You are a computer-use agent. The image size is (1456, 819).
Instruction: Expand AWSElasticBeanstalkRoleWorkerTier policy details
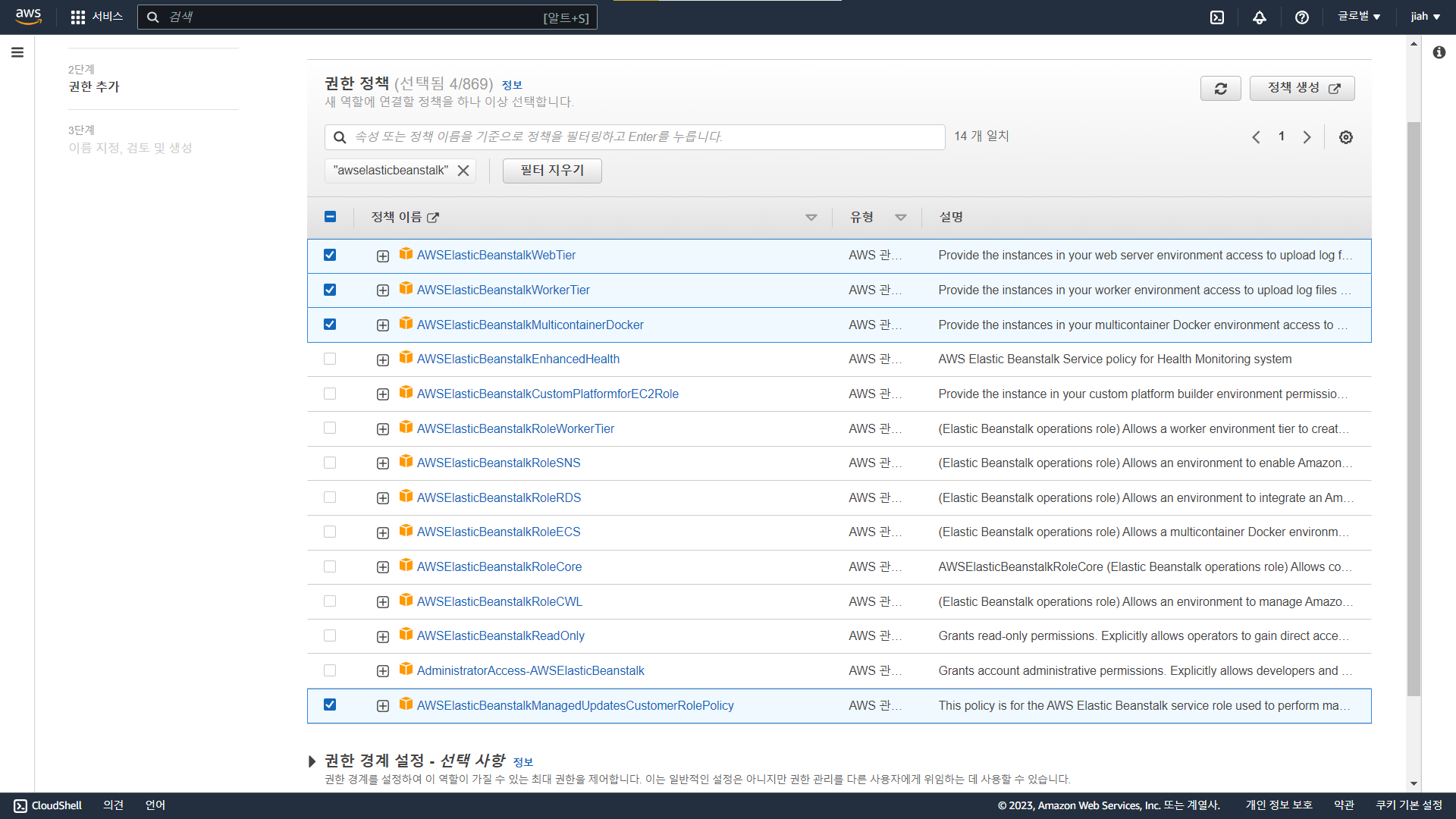pyautogui.click(x=383, y=429)
